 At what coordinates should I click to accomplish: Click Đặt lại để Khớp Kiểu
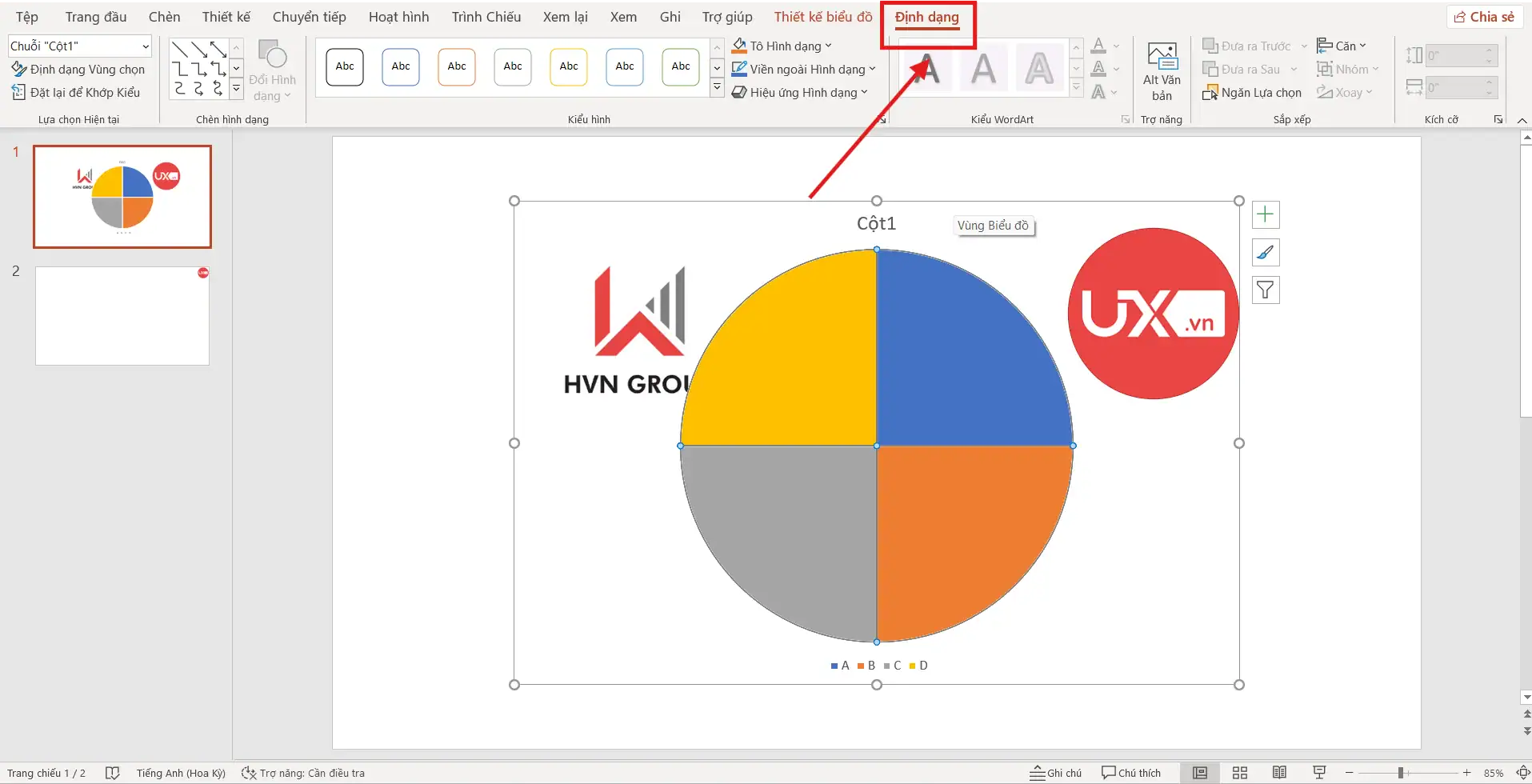click(76, 93)
